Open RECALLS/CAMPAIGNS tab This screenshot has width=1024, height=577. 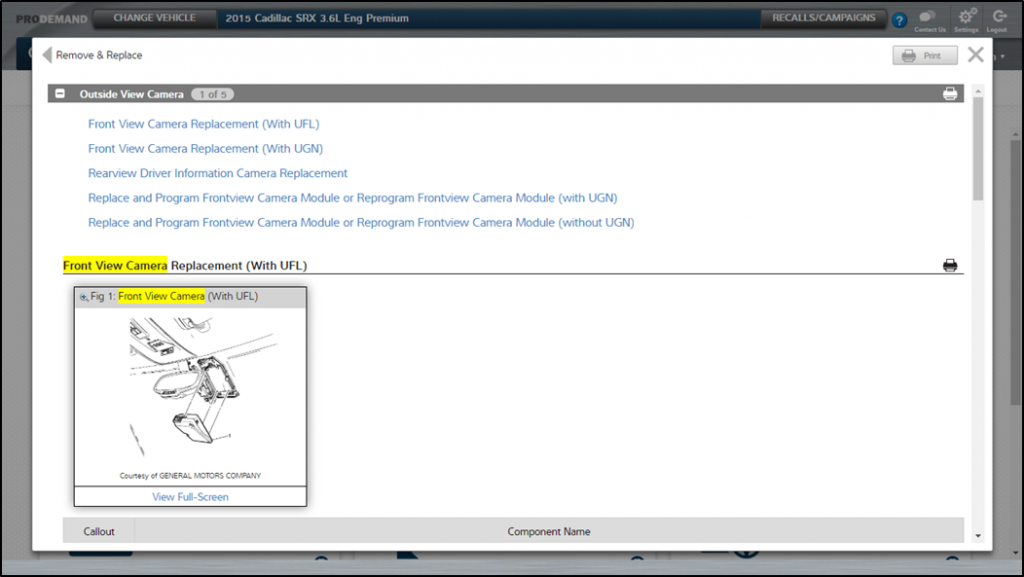tap(823, 18)
